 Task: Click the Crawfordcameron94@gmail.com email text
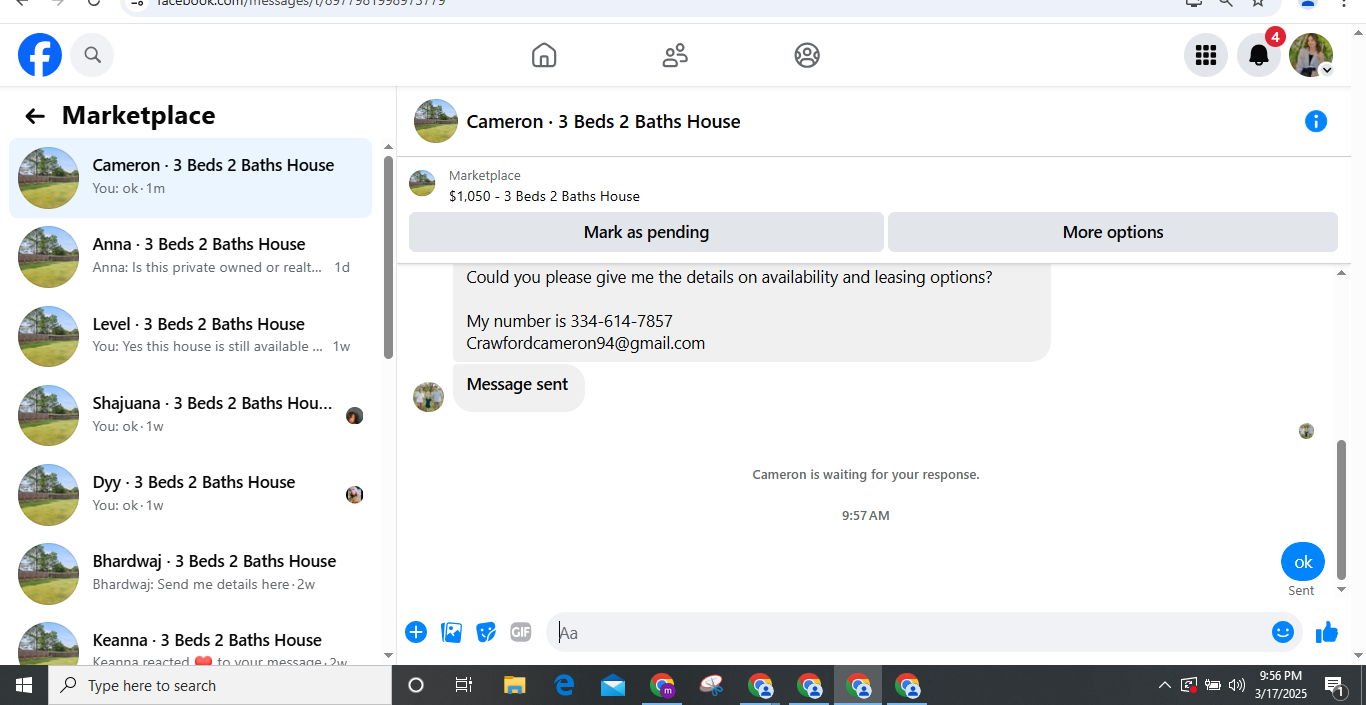(x=586, y=343)
